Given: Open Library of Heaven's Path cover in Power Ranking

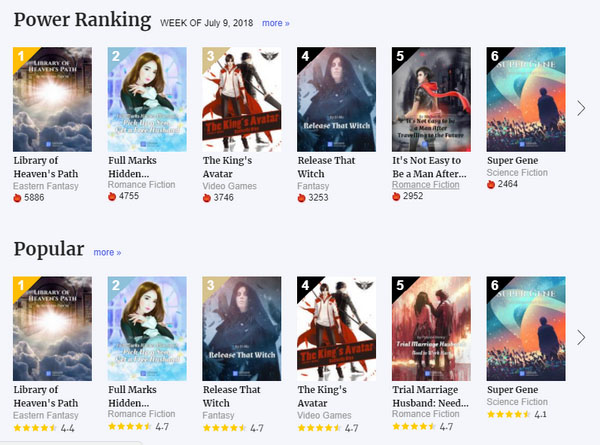Looking at the screenshot, I should (x=52, y=99).
